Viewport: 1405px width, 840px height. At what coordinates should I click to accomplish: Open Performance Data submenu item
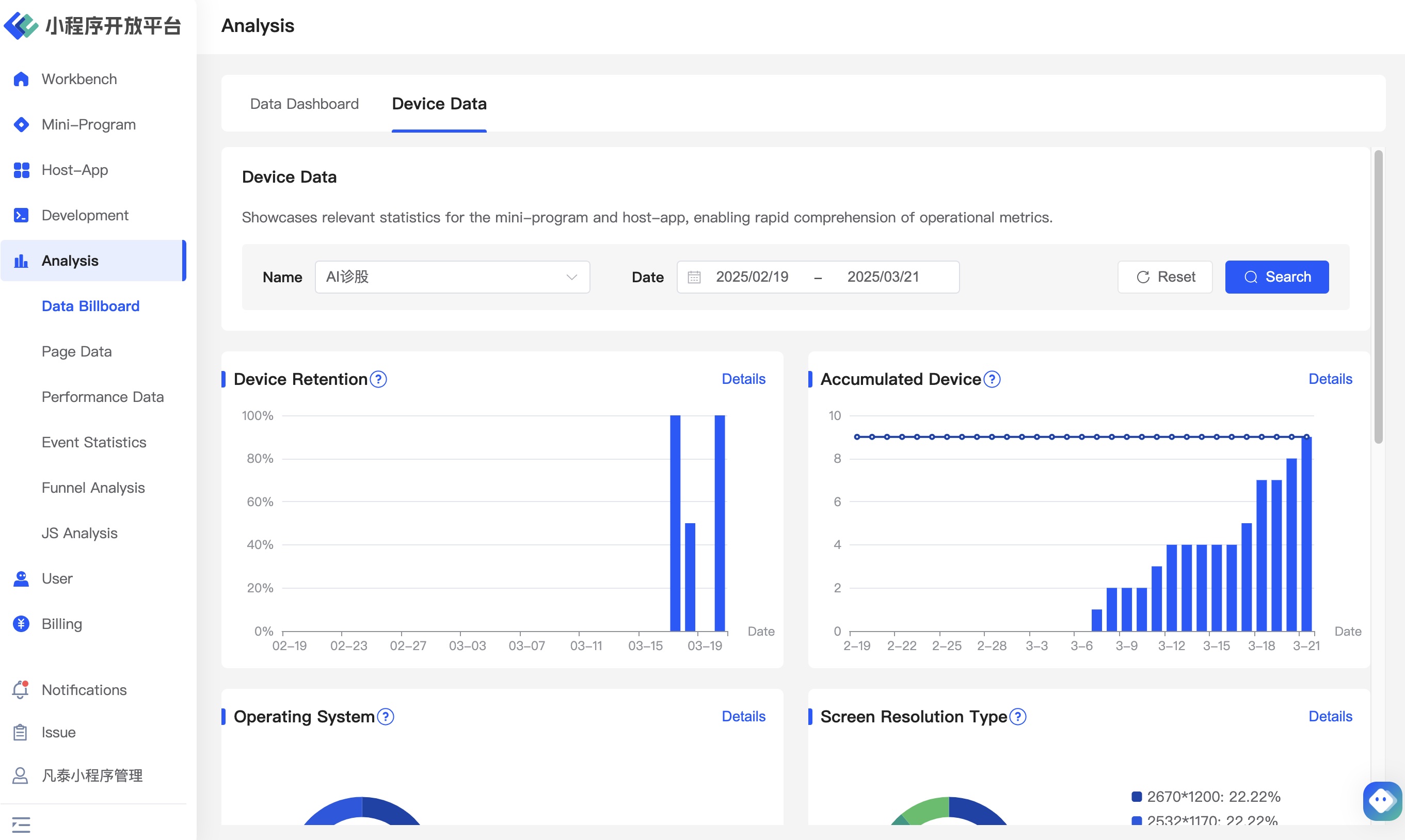click(x=103, y=397)
